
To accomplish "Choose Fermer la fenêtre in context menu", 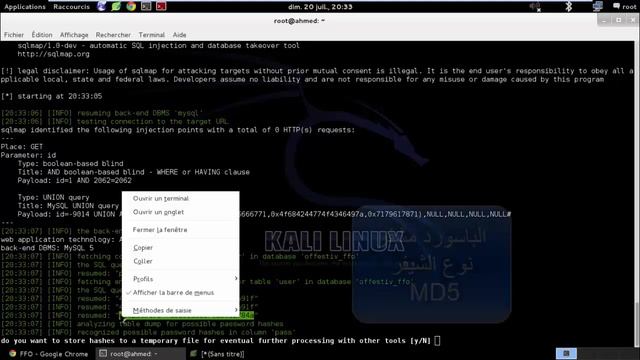I will (180, 230).
